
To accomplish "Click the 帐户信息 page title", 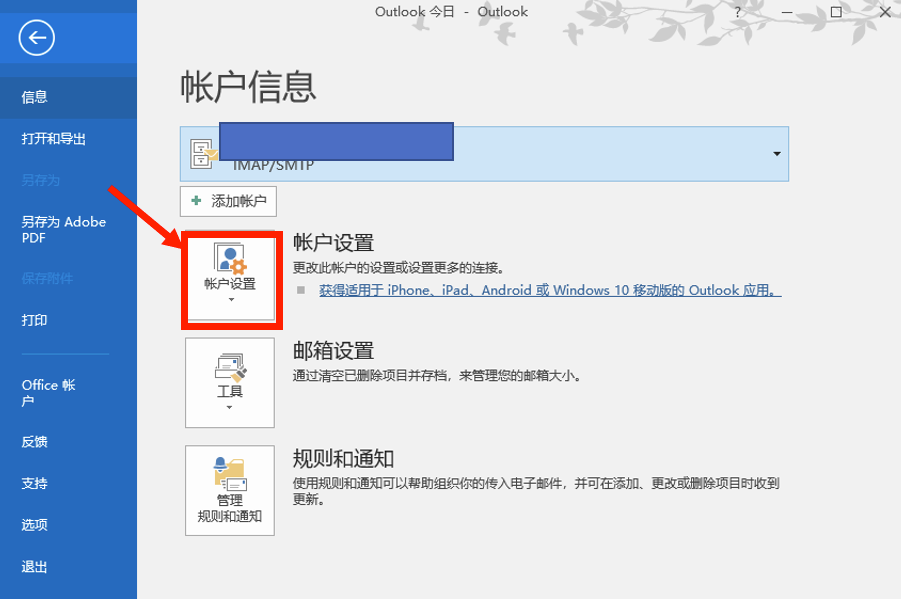I will coord(248,87).
